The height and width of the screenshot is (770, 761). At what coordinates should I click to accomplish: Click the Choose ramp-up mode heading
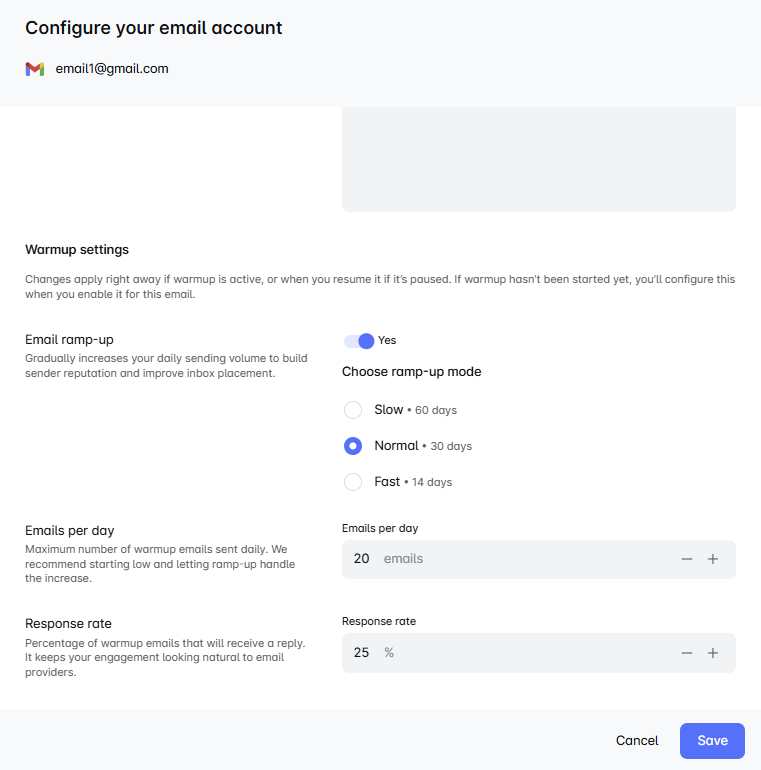411,372
